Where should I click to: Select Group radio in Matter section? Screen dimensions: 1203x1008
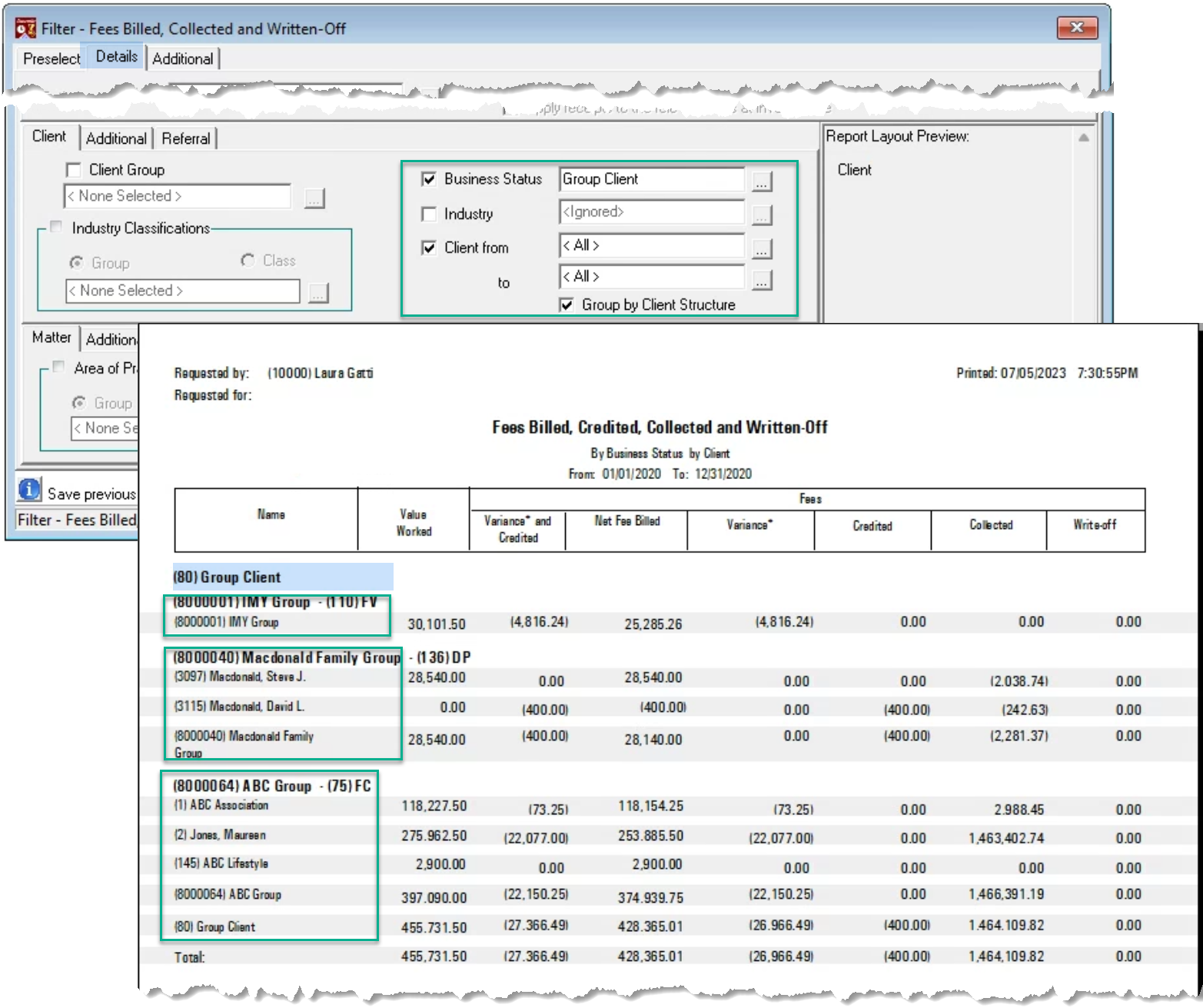tap(79, 403)
